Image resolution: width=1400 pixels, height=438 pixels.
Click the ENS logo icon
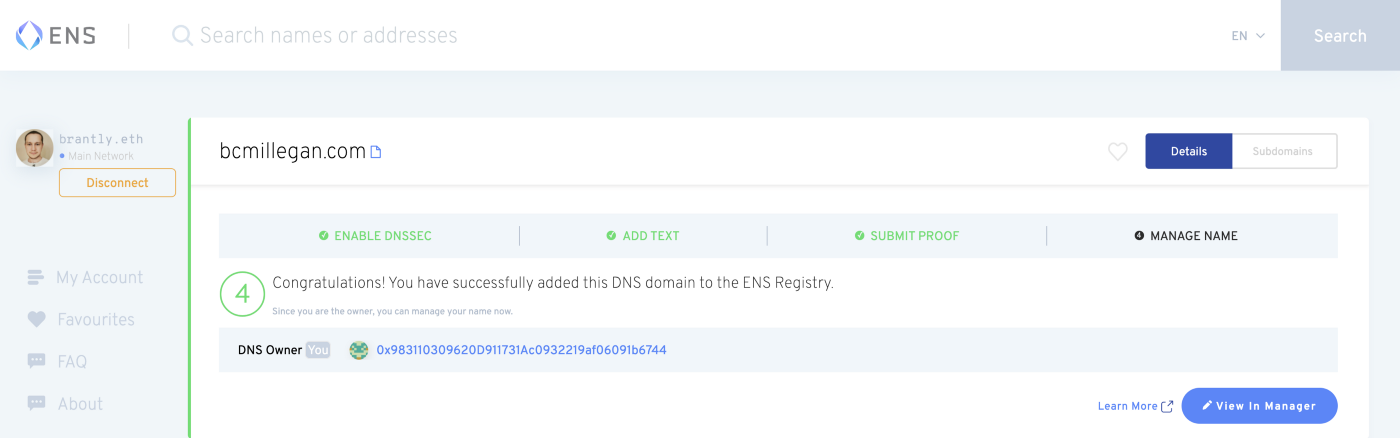pos(29,36)
